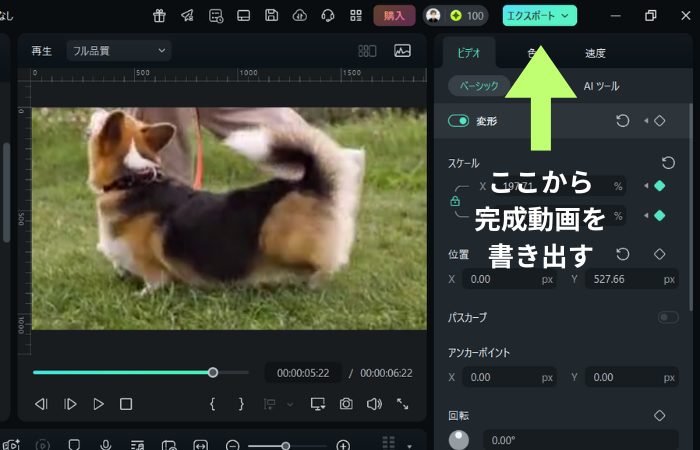
Task: Set mark in with left brace icon
Action: pyautogui.click(x=212, y=404)
